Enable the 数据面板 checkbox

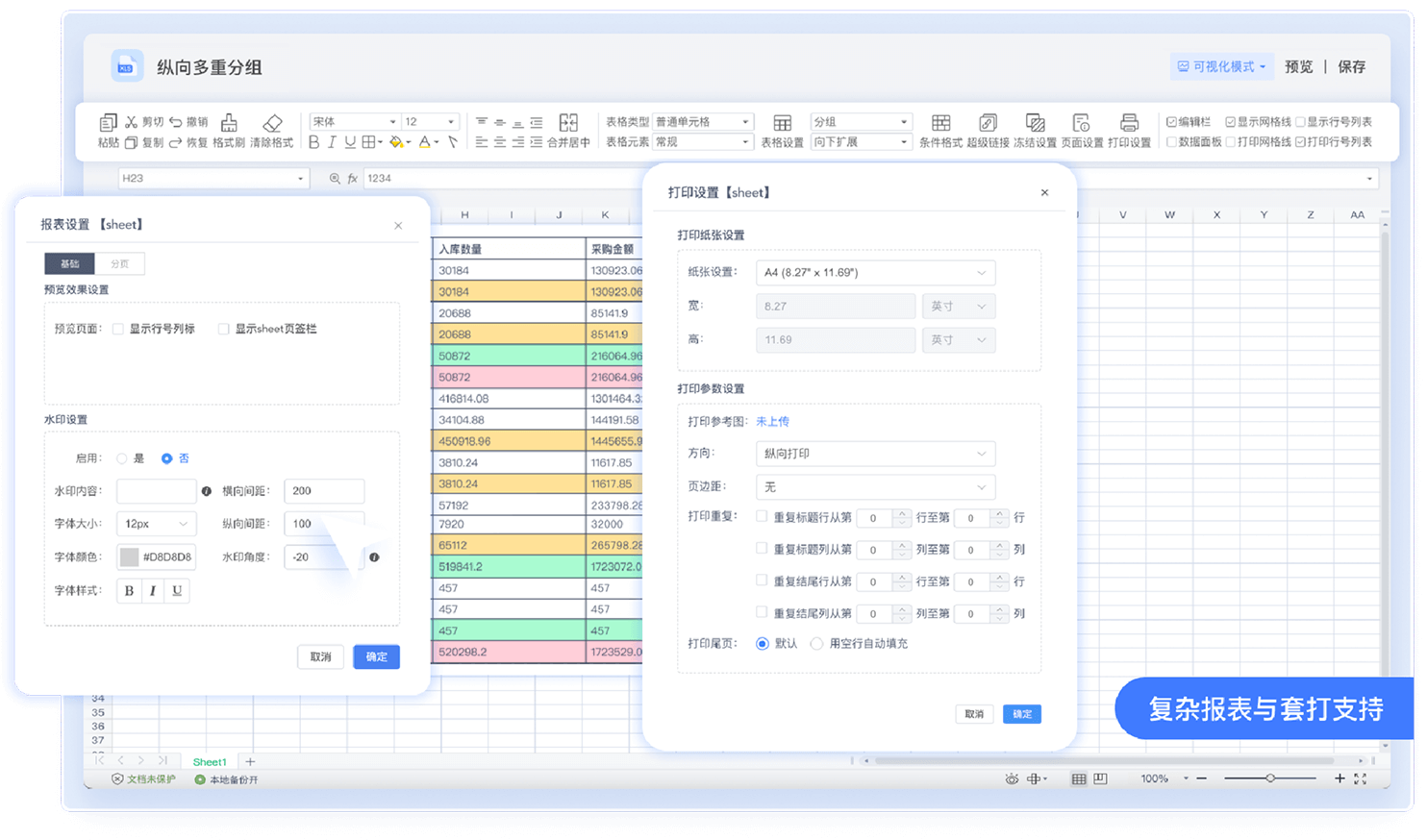coord(1171,142)
